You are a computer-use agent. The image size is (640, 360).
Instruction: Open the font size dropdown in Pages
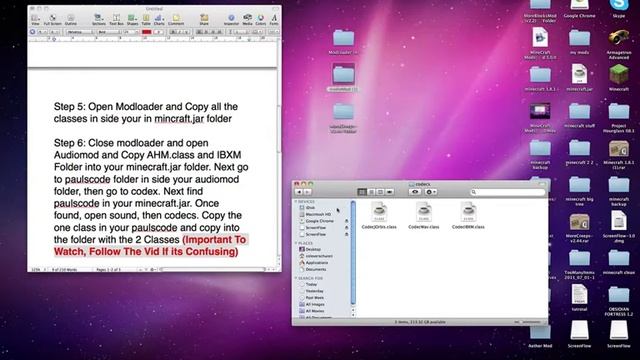[x=130, y=32]
